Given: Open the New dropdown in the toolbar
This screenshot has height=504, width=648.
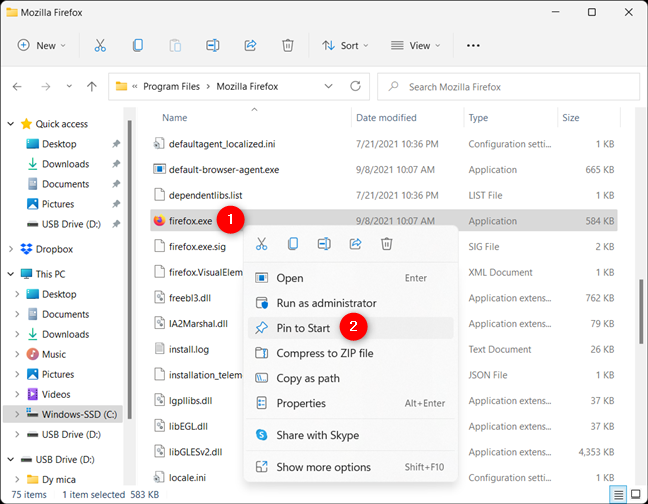Looking at the screenshot, I should [x=42, y=45].
